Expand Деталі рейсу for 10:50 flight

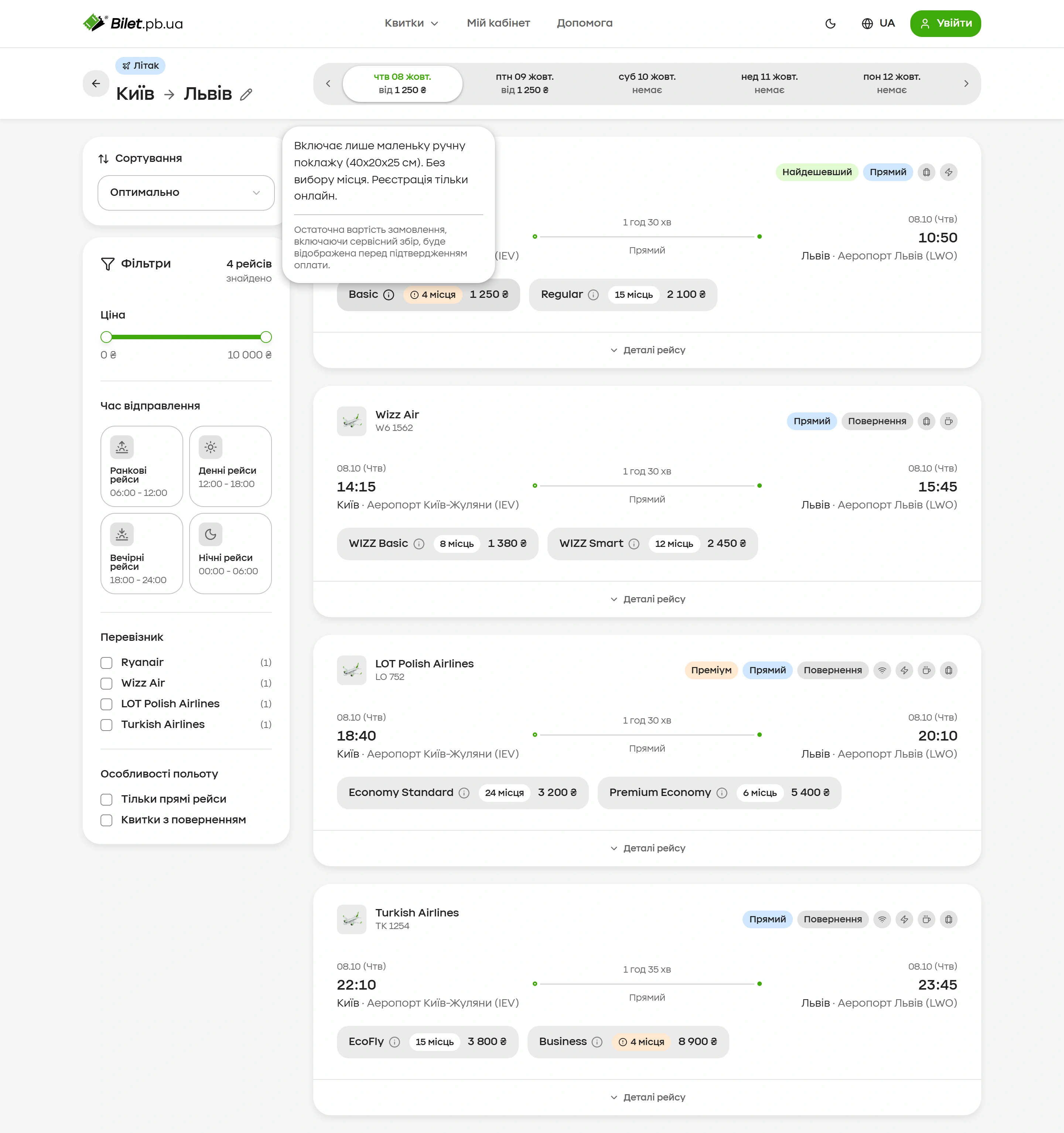[647, 350]
